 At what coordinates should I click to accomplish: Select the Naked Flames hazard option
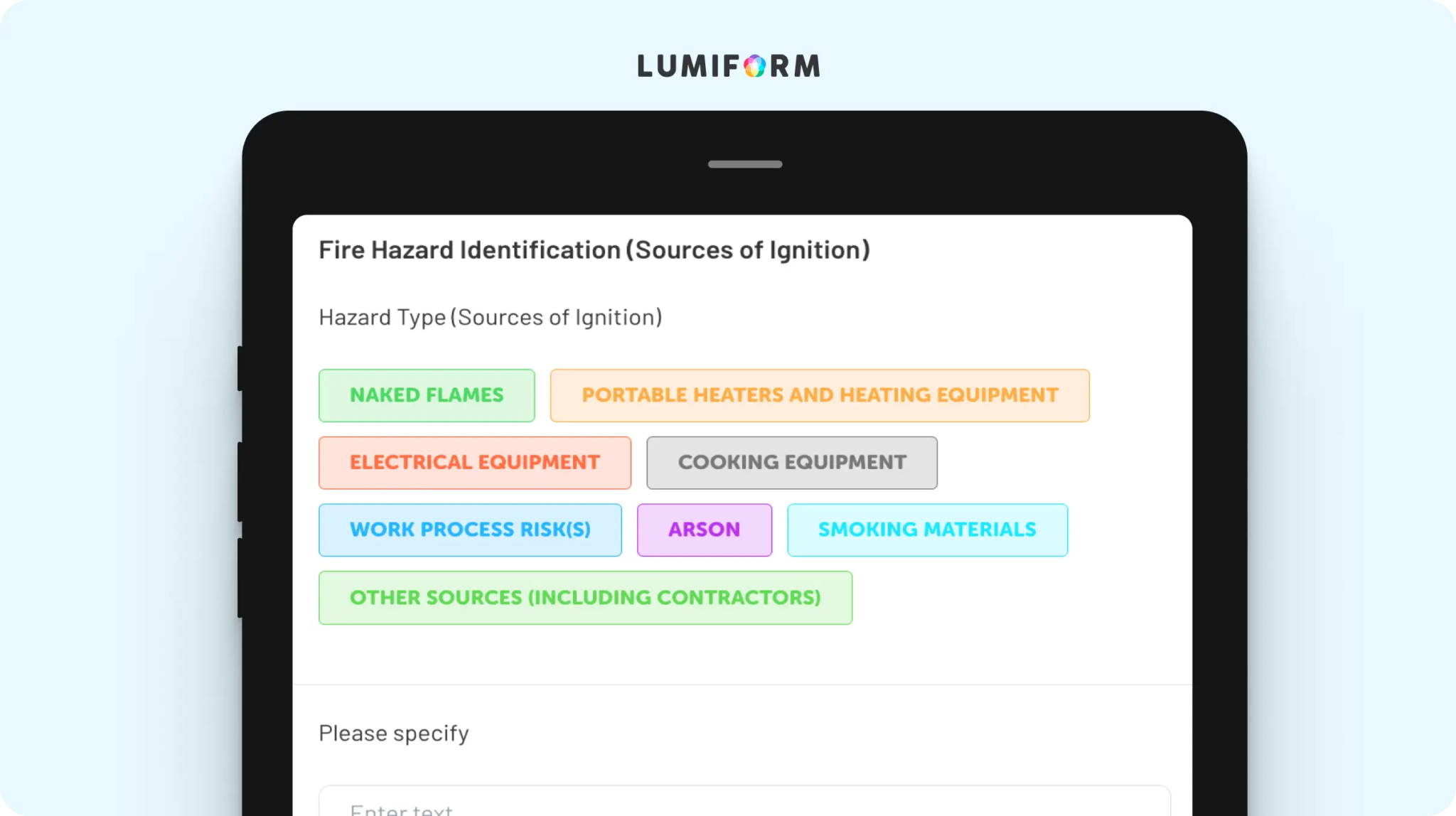pos(427,395)
